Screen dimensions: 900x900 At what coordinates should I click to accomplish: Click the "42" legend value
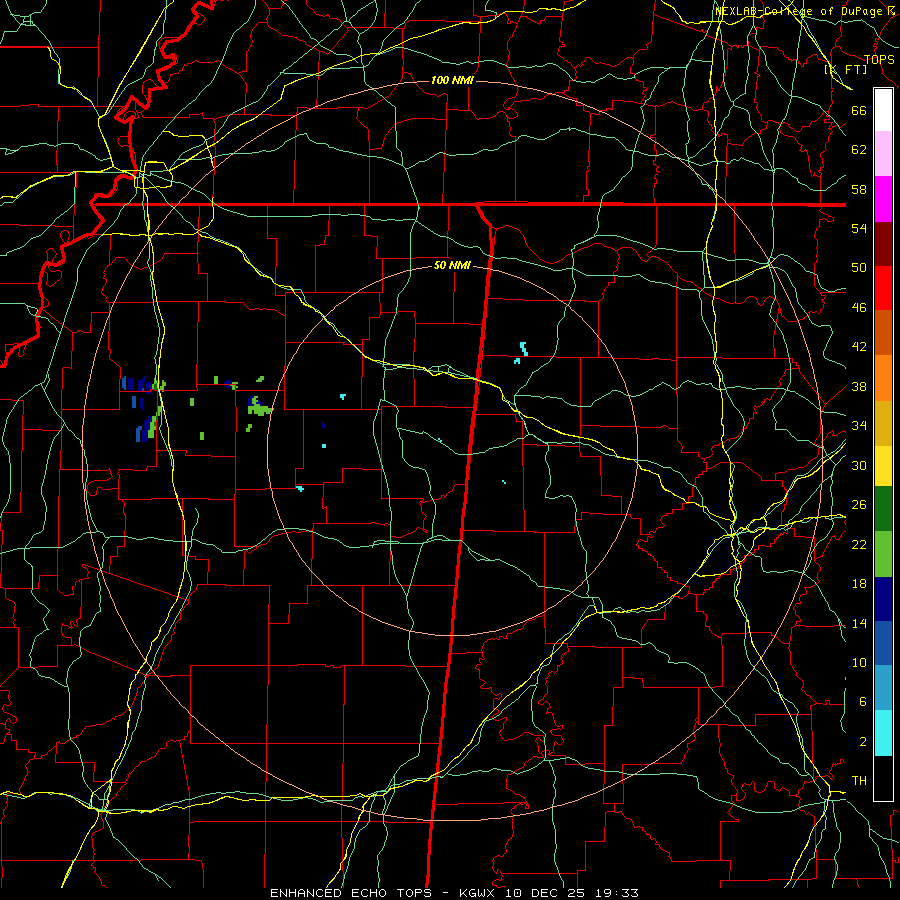[x=859, y=347]
